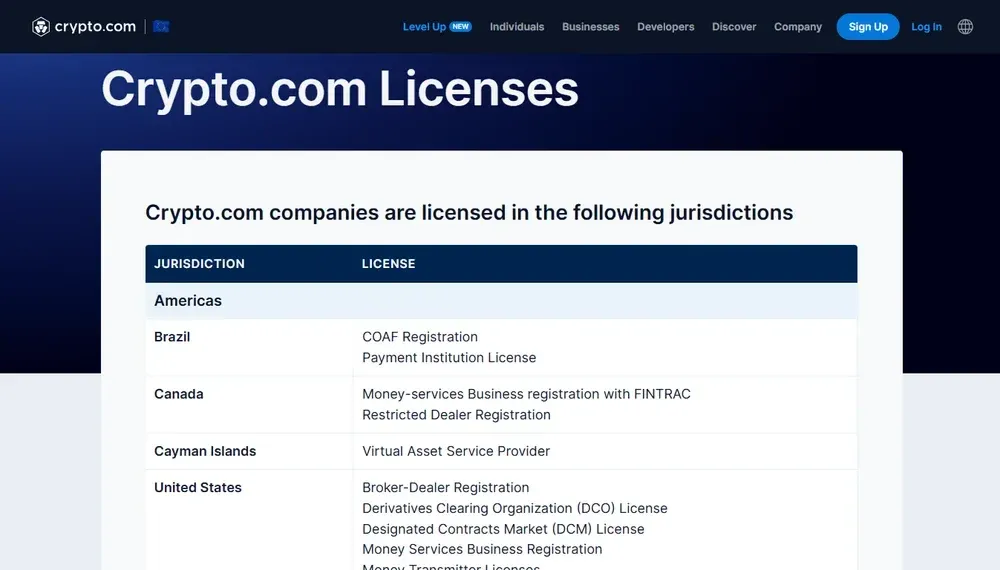
Task: Open the Developers menu
Action: pos(665,27)
